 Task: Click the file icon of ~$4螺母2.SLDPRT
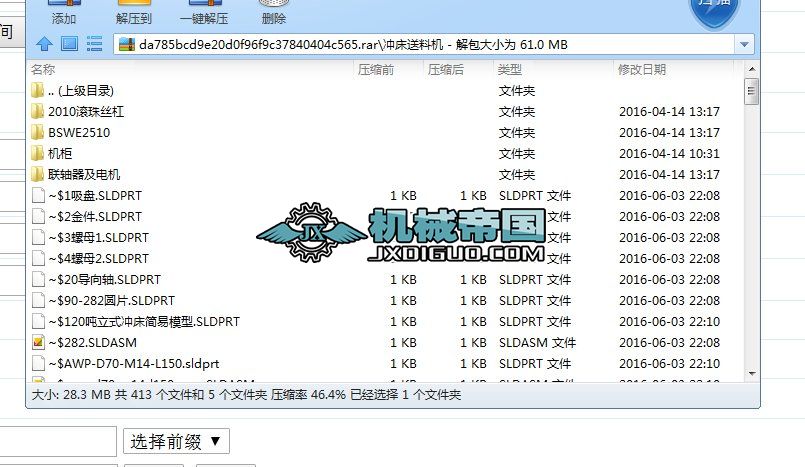[x=38, y=259]
